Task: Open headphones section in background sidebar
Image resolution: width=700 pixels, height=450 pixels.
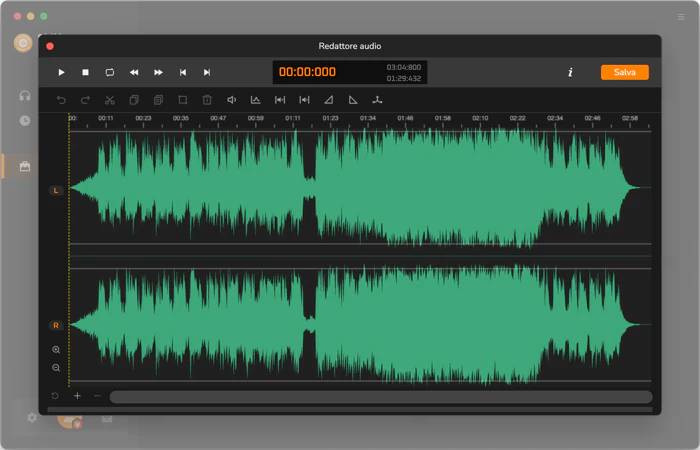Action: pos(25,96)
